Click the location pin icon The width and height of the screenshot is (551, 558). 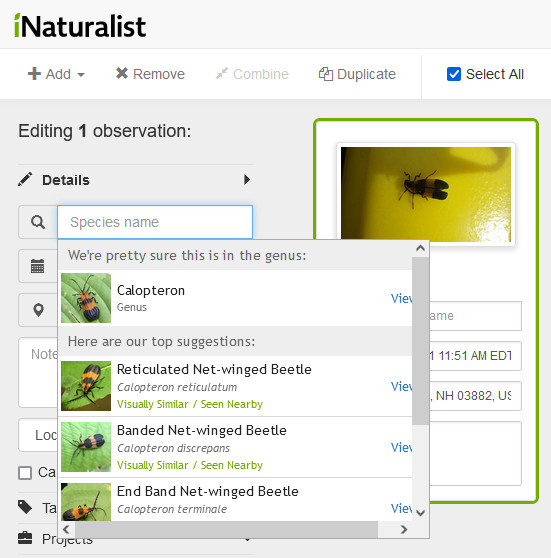click(x=38, y=310)
